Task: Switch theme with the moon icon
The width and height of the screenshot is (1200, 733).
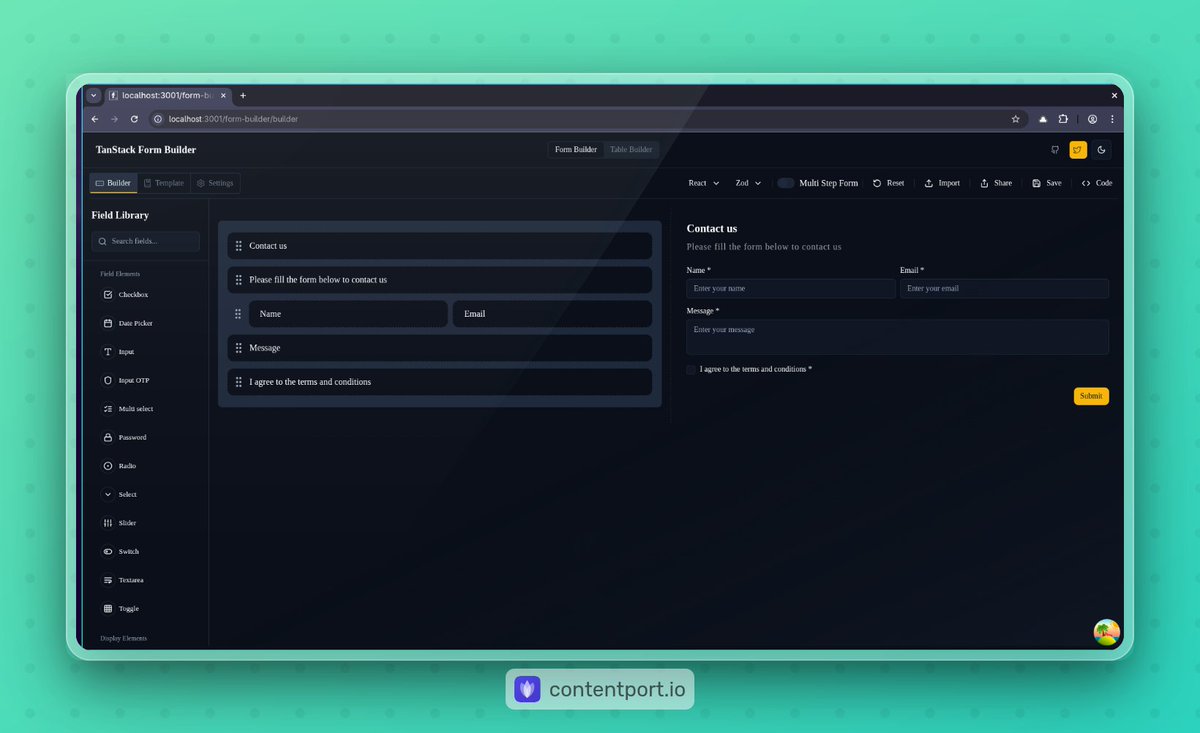Action: pyautogui.click(x=1102, y=150)
